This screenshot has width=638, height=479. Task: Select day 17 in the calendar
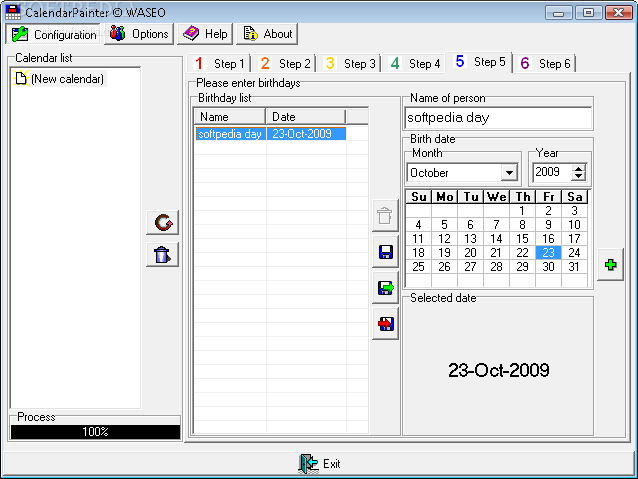tap(574, 239)
